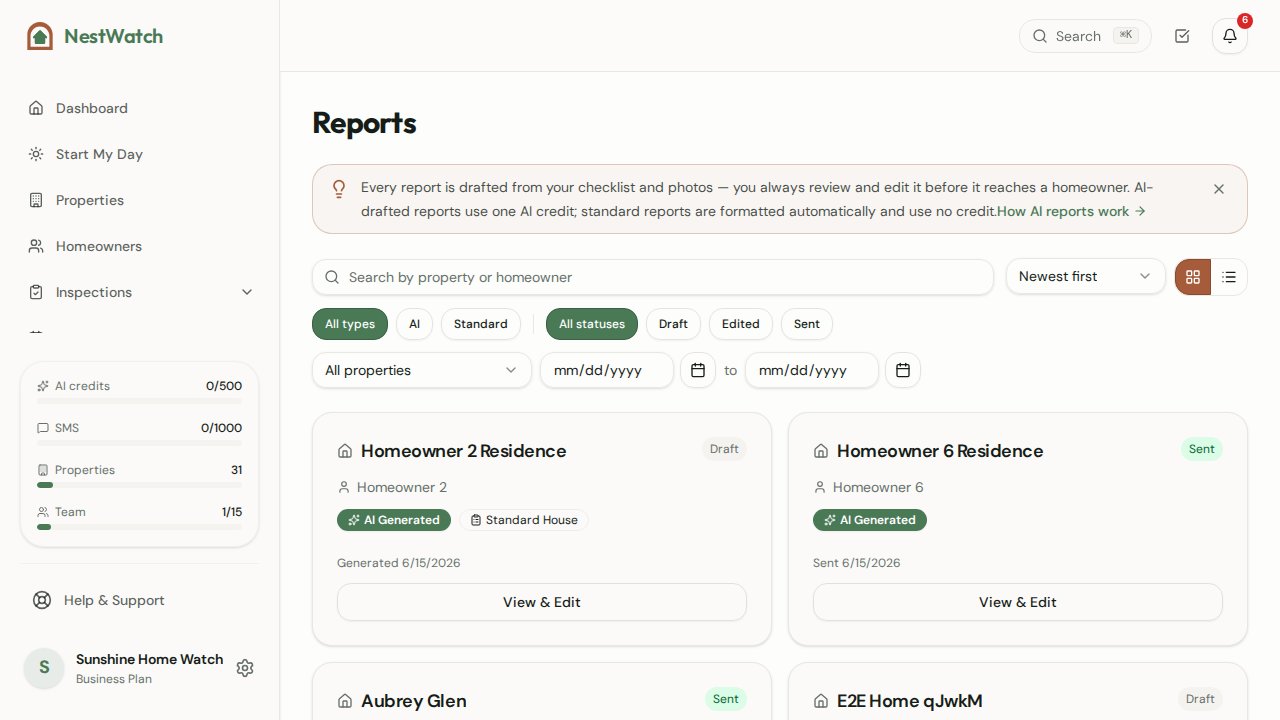Click the Sunshine Home Watch avatar
Screen dimensions: 1280x720
tap(44, 668)
